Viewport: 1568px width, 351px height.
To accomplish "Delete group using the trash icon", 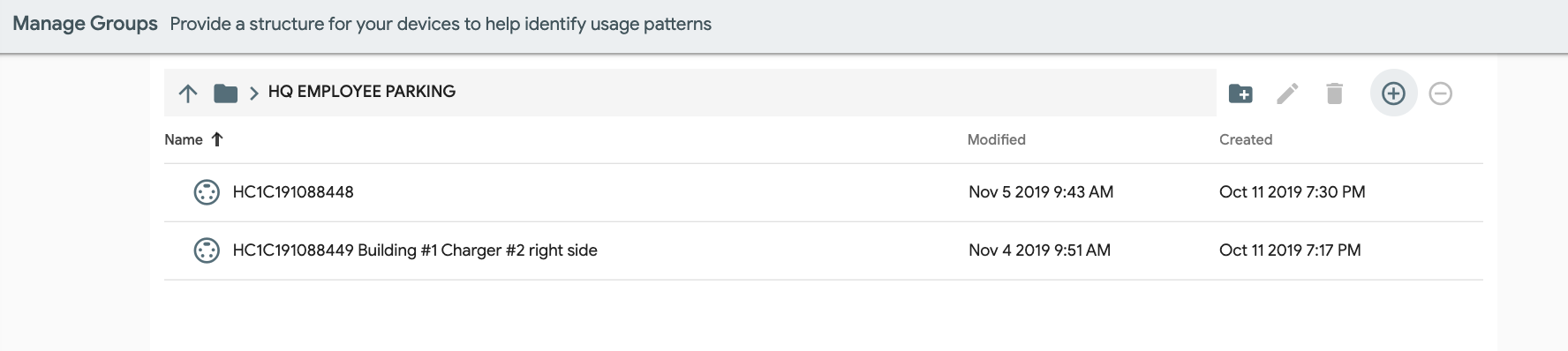I will tap(1334, 93).
